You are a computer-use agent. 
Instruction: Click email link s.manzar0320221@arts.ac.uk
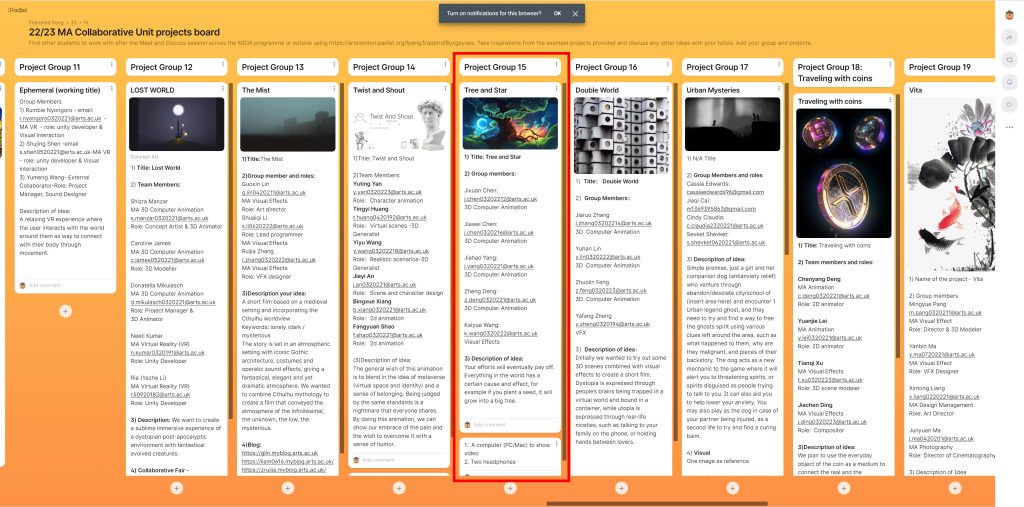[x=169, y=218]
